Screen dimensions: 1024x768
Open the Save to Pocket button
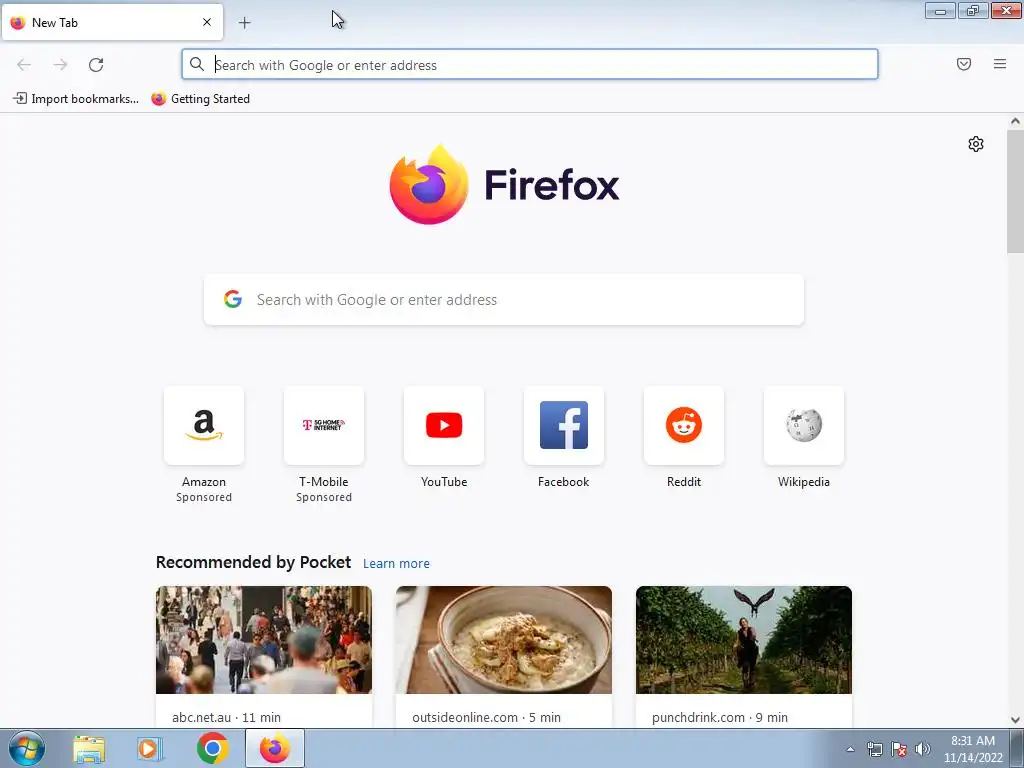[963, 64]
